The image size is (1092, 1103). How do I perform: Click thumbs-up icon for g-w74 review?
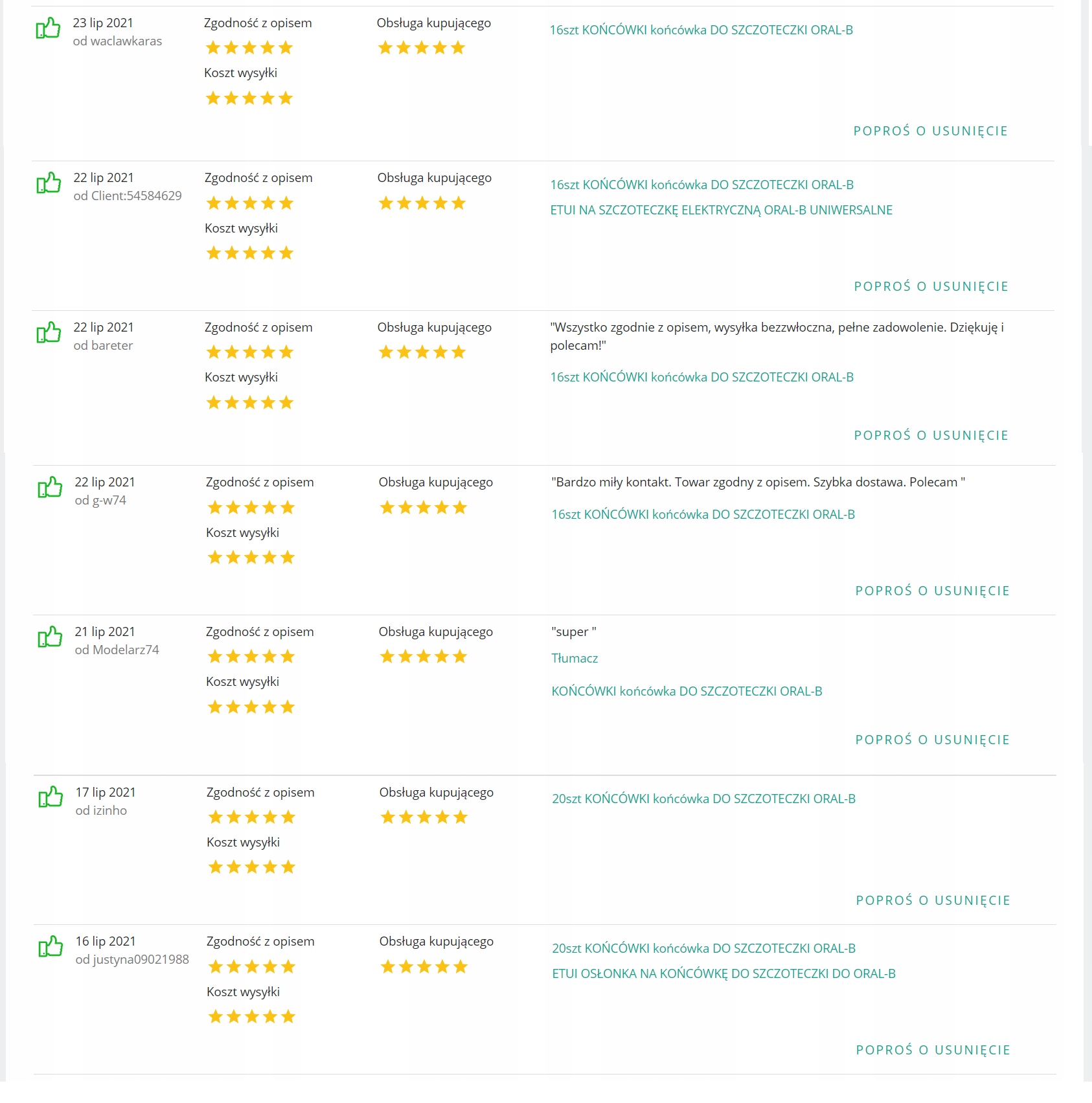click(x=50, y=488)
